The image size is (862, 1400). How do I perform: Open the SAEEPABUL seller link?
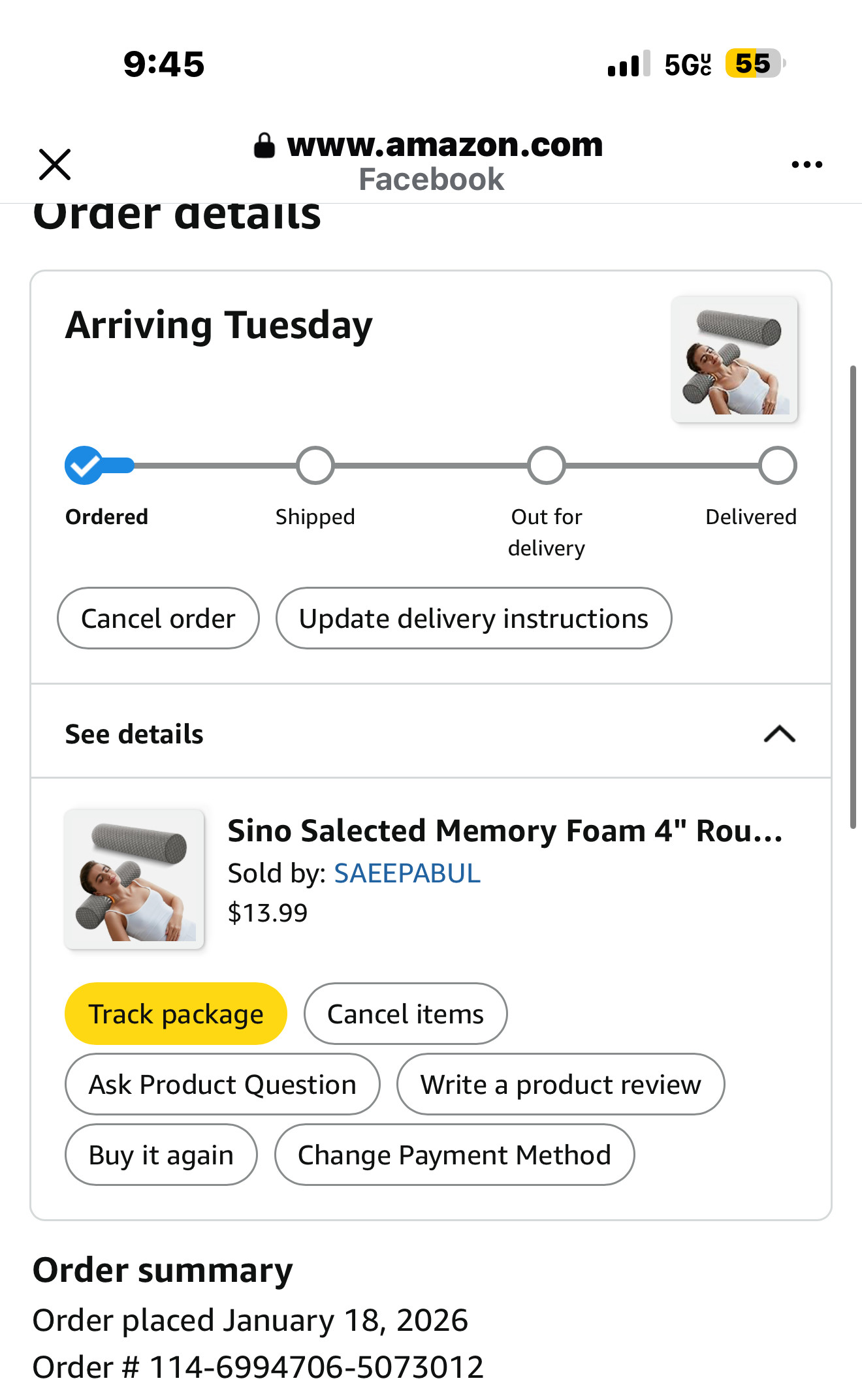(x=407, y=873)
